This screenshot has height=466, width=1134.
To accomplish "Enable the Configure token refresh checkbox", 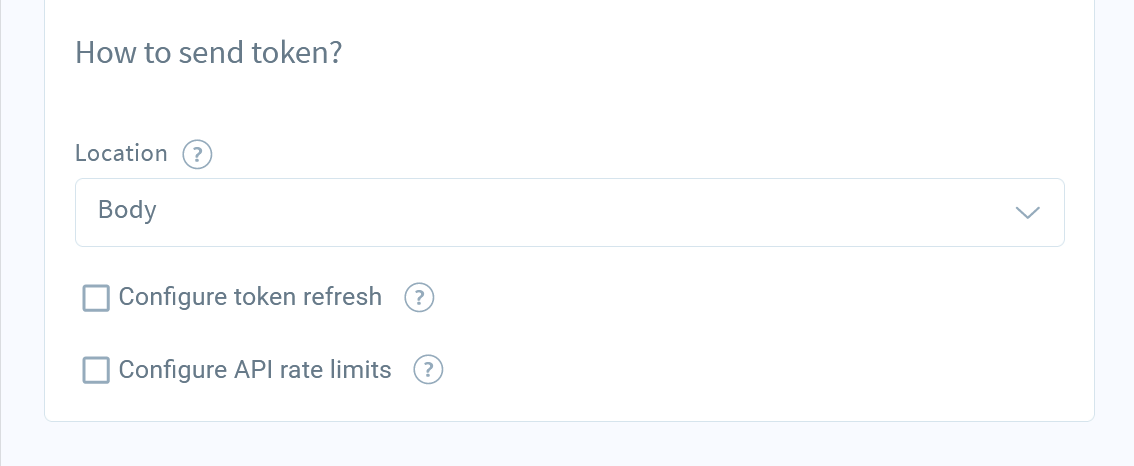I will 96,298.
